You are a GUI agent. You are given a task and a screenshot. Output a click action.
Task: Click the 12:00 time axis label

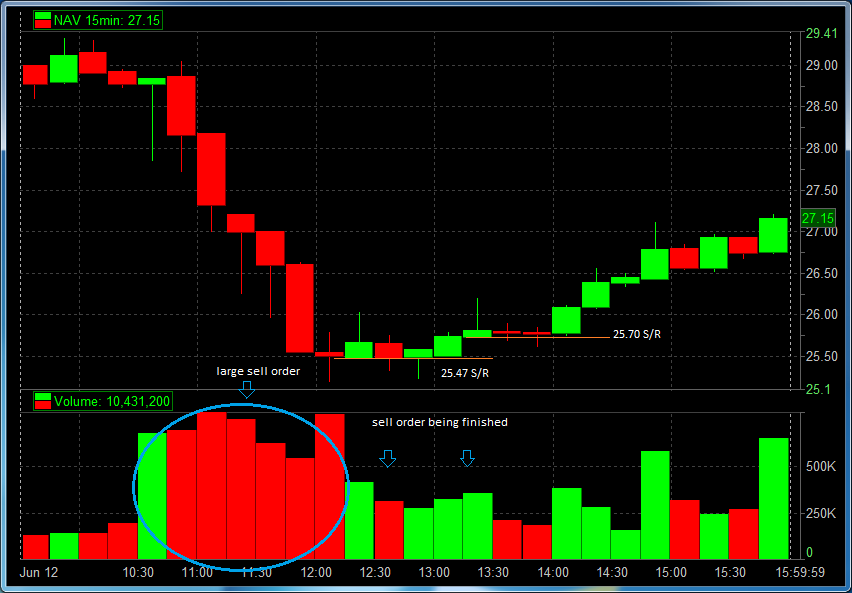tap(316, 573)
